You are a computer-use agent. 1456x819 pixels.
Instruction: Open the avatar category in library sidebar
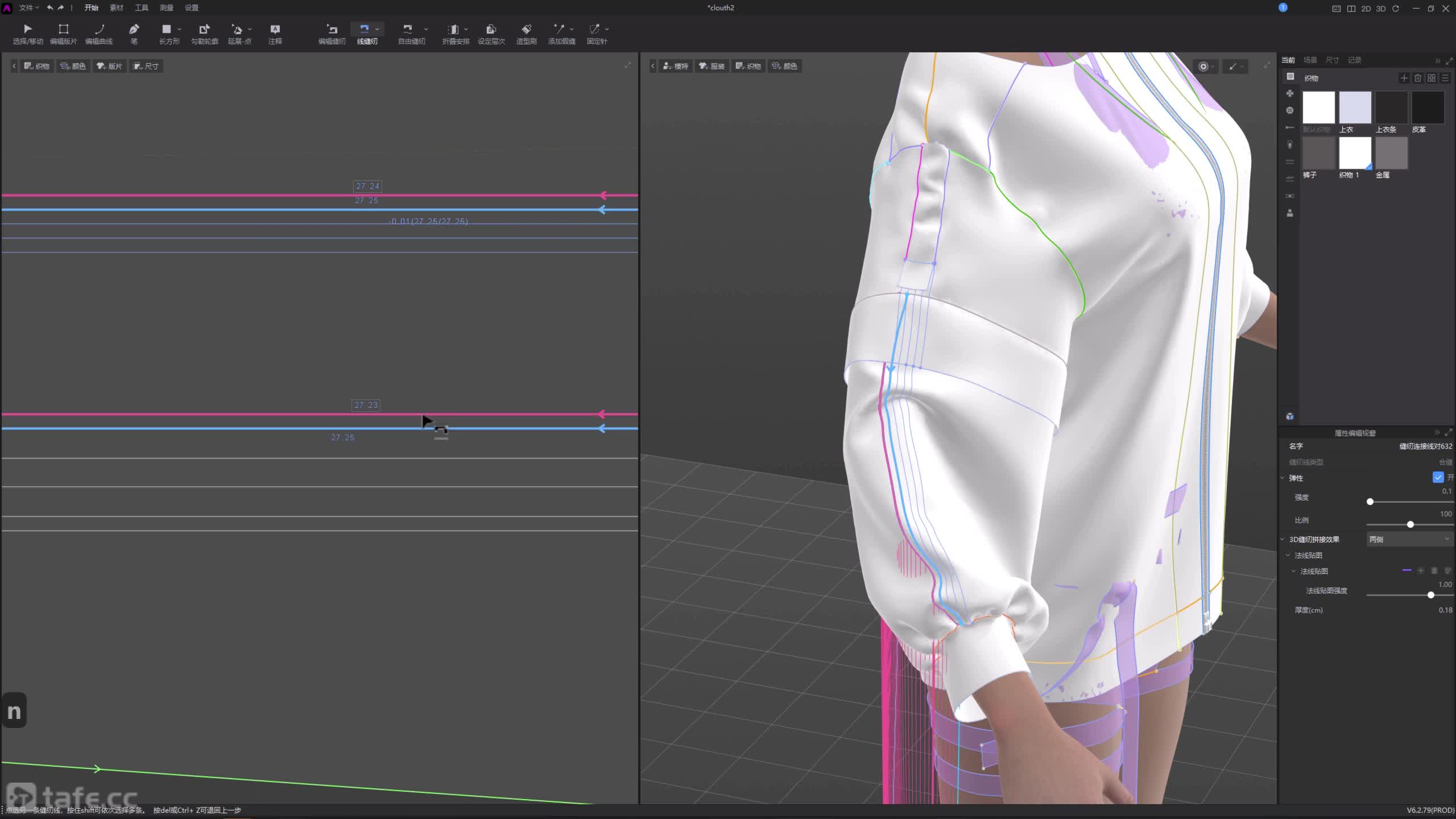tap(1290, 213)
